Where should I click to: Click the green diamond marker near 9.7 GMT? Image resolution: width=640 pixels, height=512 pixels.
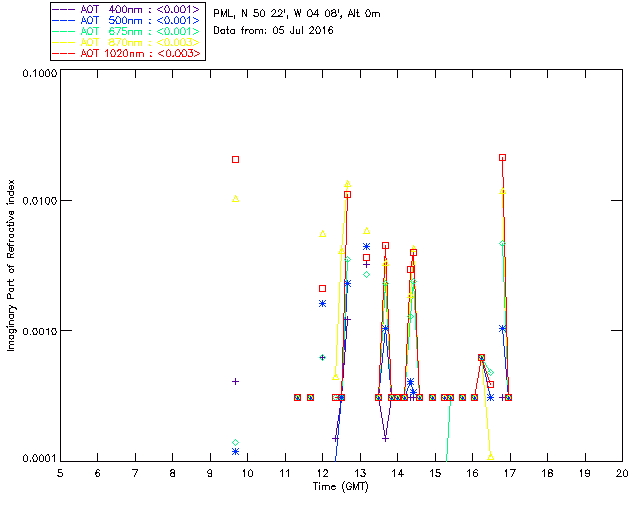236,442
